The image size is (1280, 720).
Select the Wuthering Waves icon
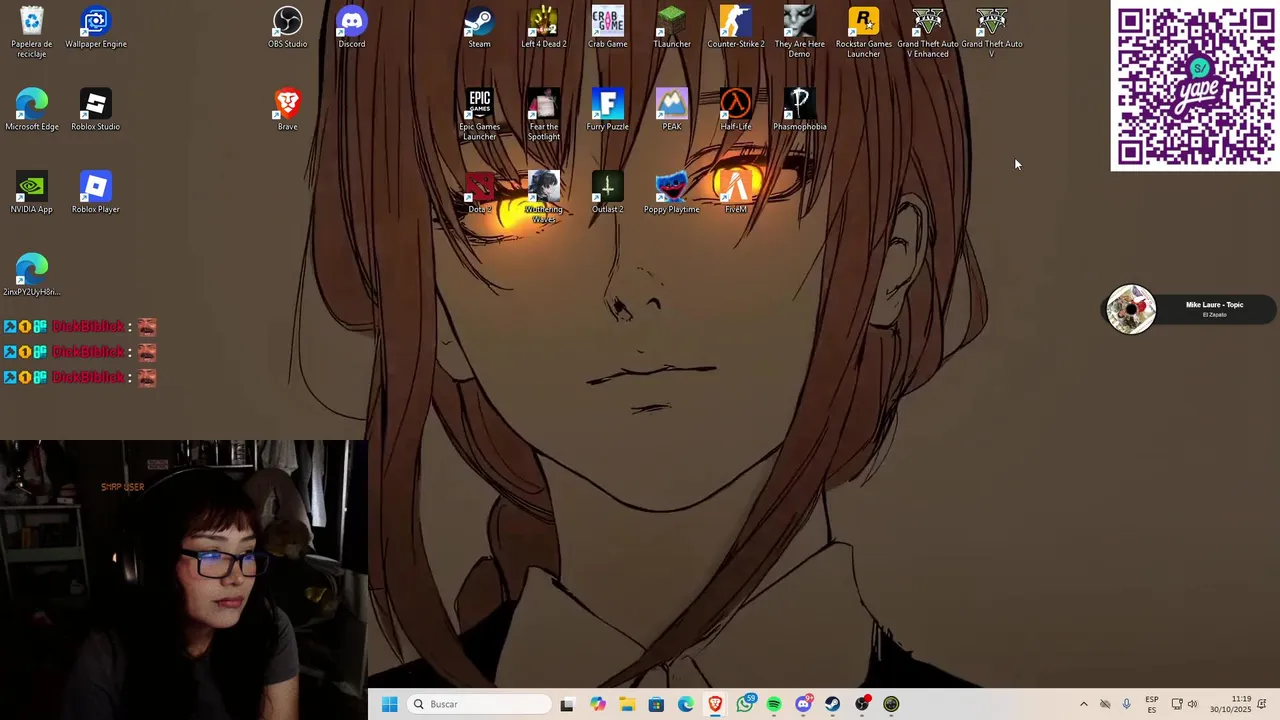pyautogui.click(x=544, y=198)
